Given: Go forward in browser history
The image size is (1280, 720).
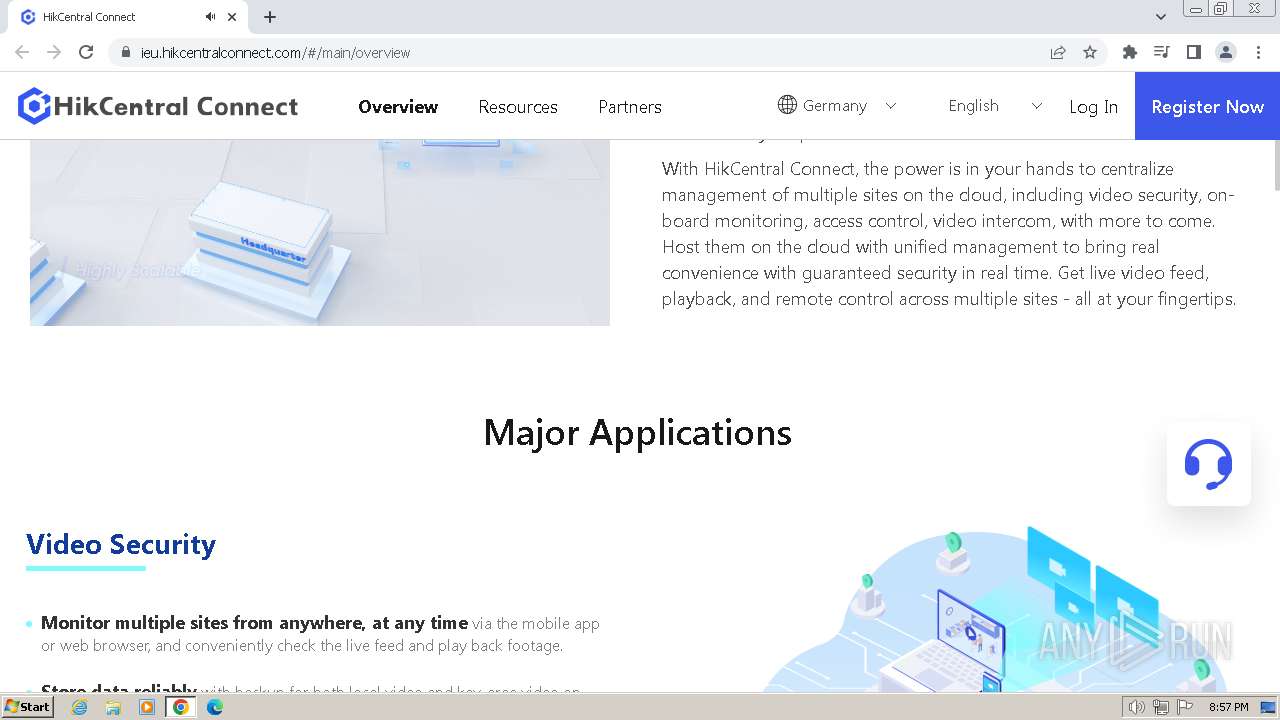Looking at the screenshot, I should [x=54, y=52].
